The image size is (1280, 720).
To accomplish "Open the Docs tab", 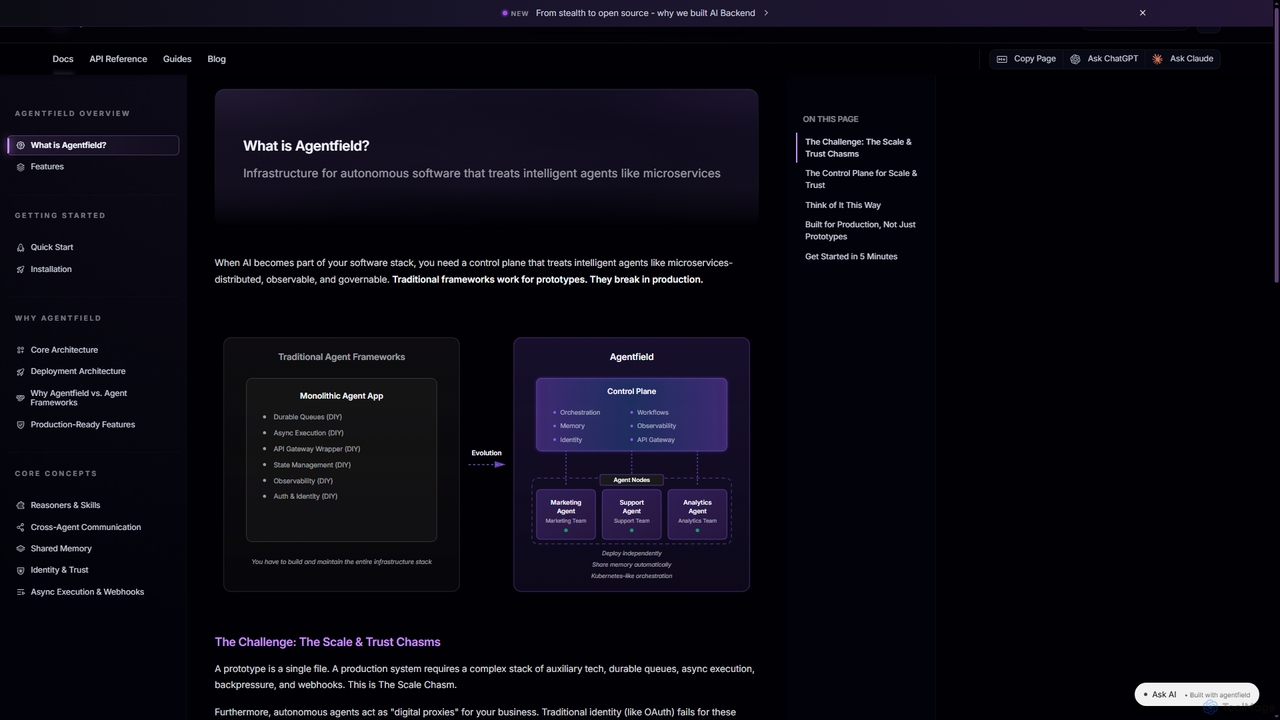I will [63, 59].
